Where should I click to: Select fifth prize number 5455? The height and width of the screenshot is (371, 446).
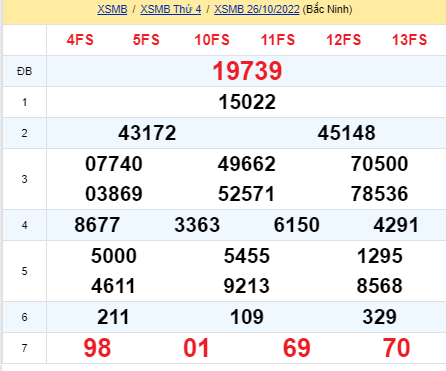[x=247, y=256]
